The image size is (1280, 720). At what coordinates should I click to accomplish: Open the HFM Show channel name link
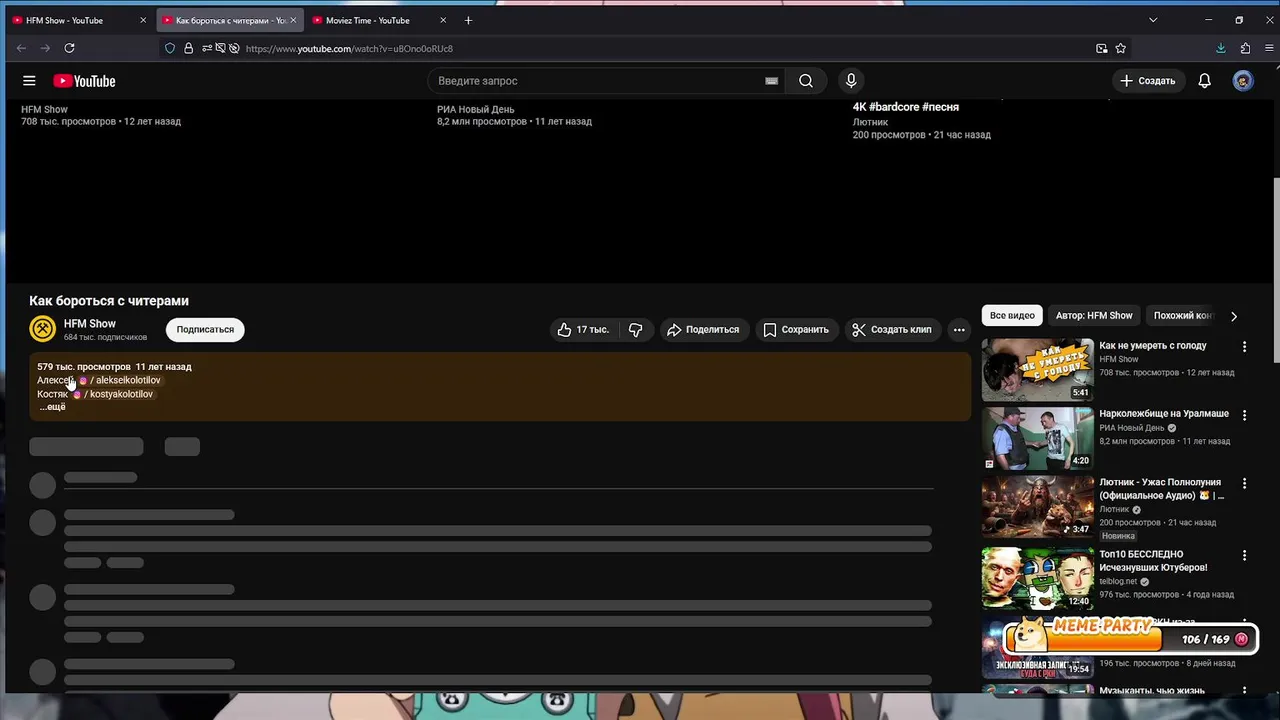click(x=90, y=324)
